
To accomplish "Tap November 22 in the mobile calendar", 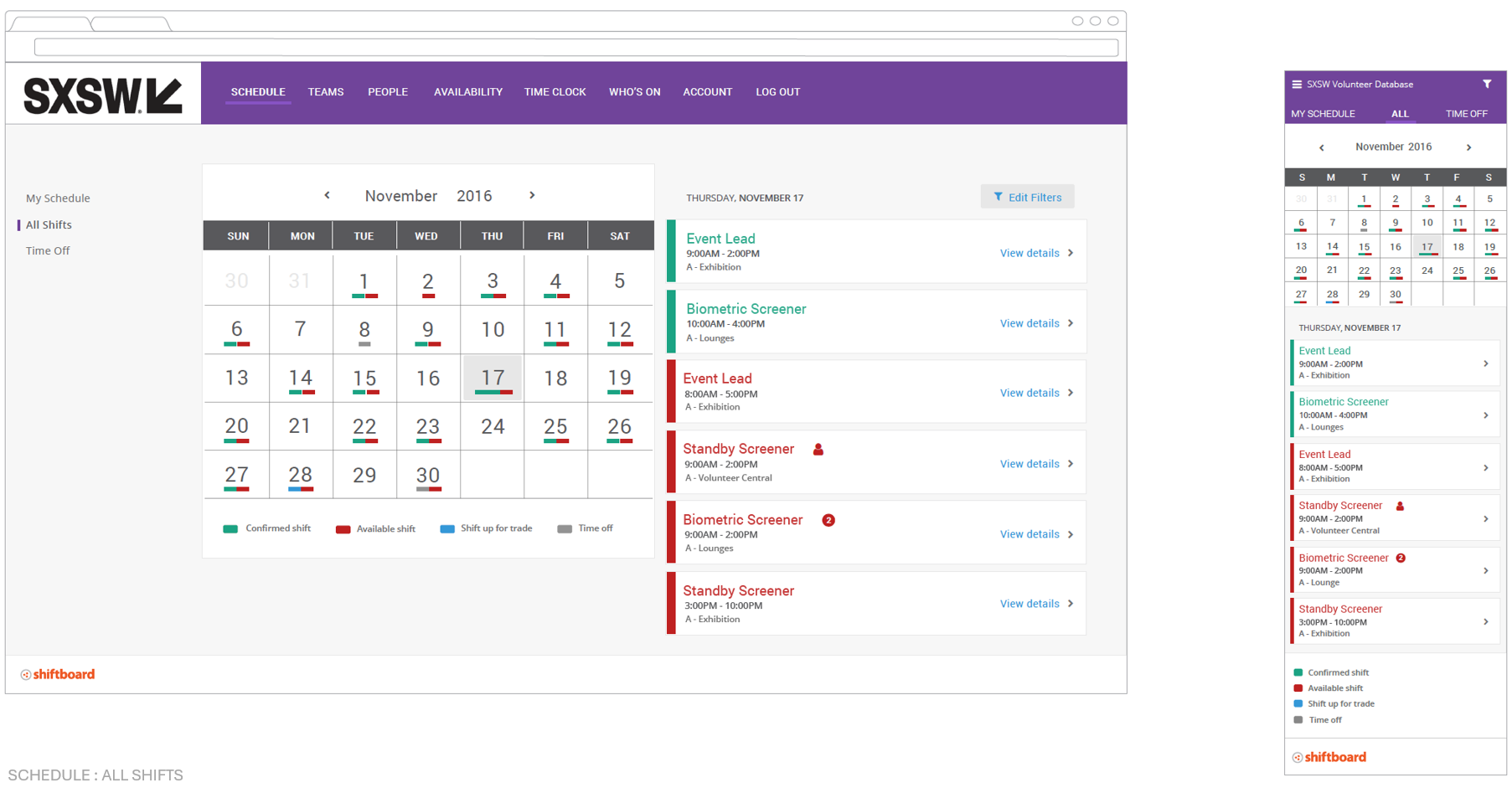I will 1365,271.
